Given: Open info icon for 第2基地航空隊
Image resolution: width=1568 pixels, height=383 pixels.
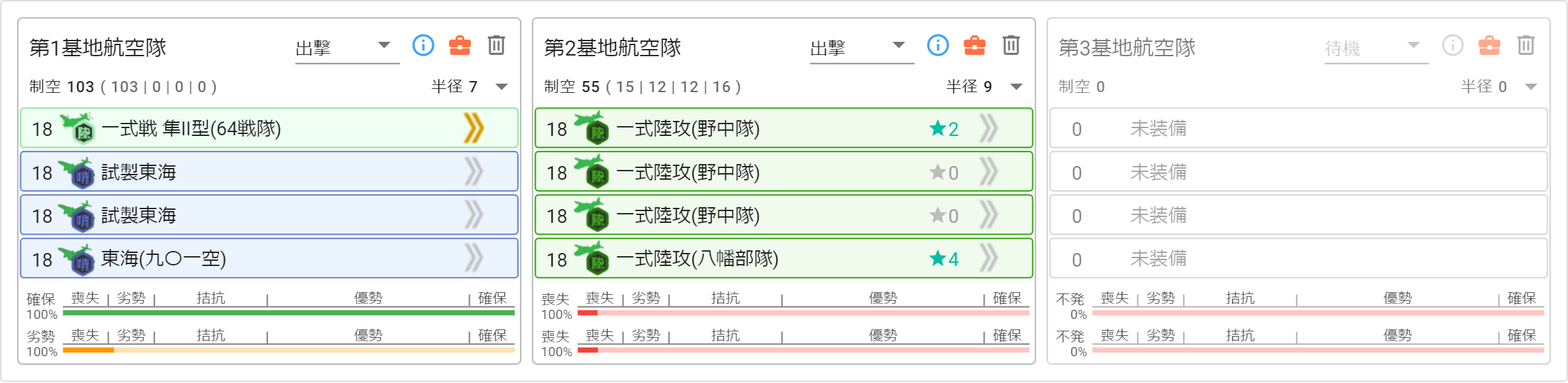Looking at the screenshot, I should coord(938,45).
